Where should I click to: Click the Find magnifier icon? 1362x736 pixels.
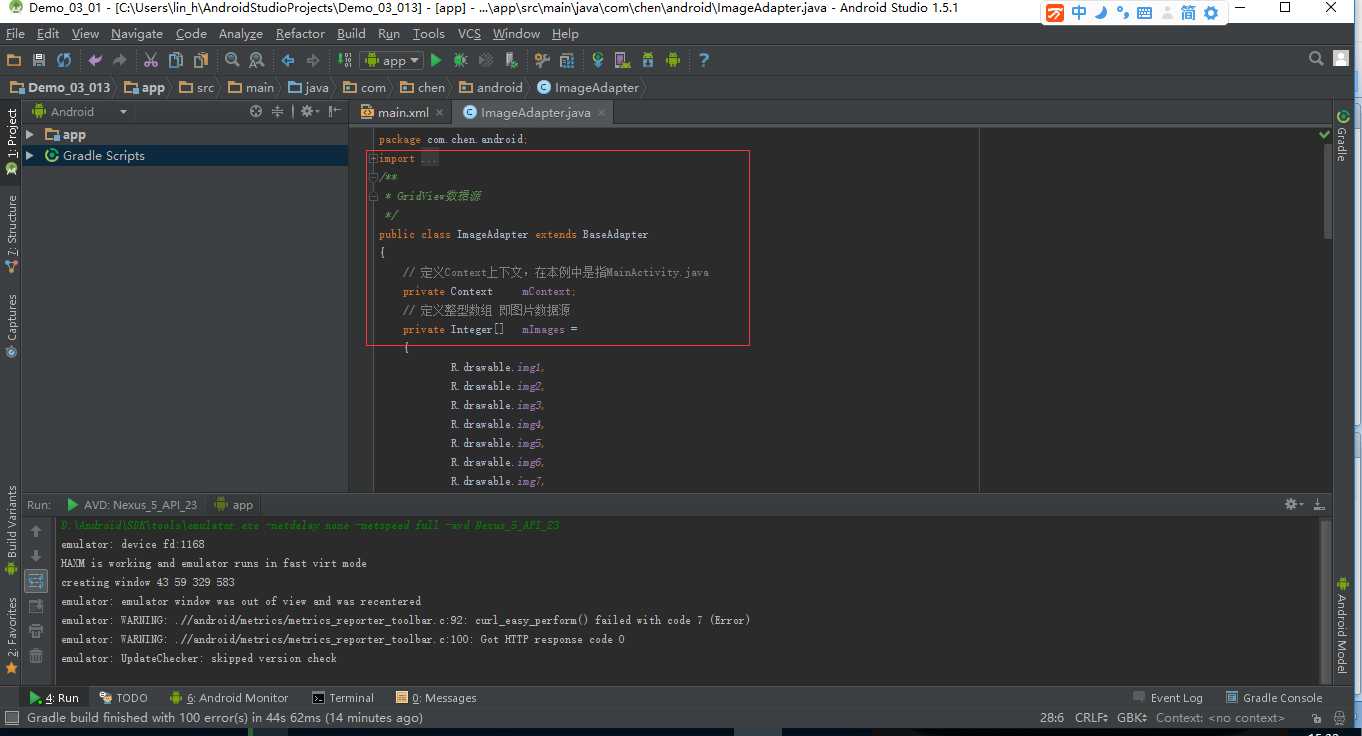tap(232, 60)
